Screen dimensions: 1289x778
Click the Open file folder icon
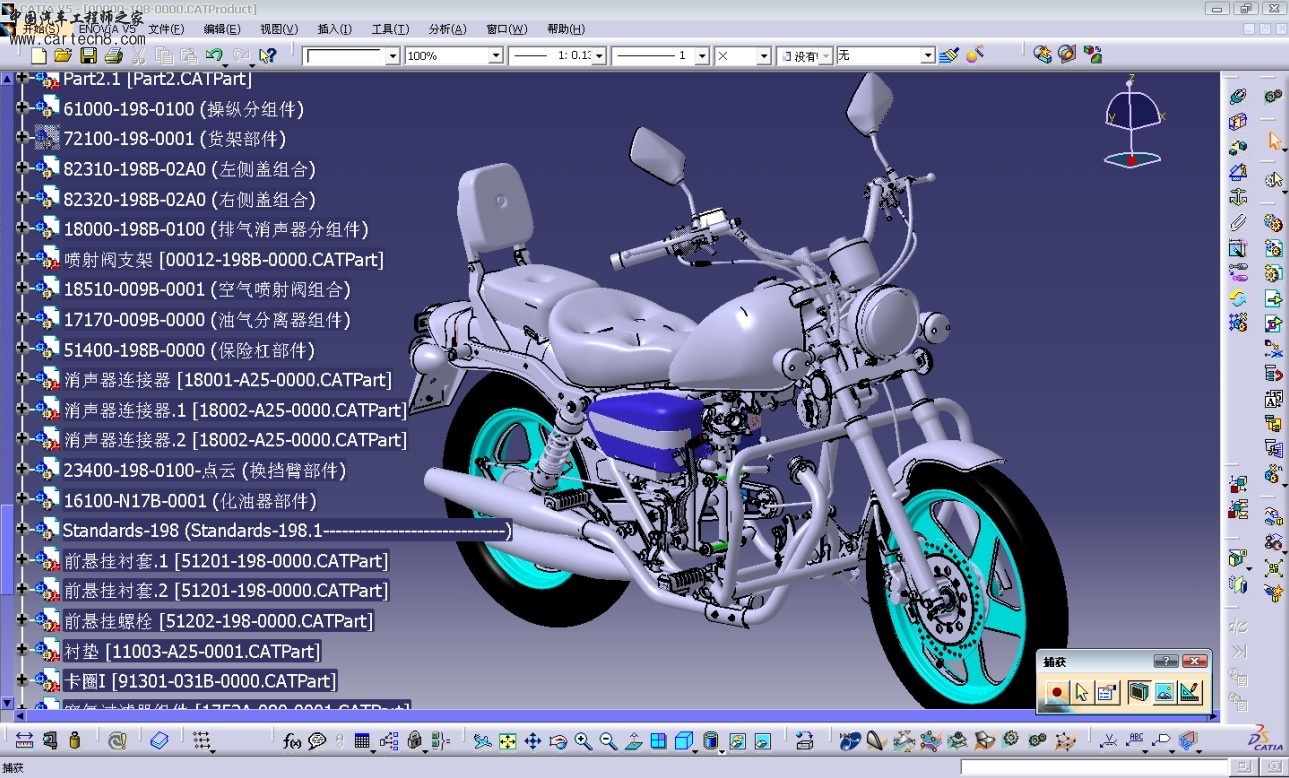63,56
